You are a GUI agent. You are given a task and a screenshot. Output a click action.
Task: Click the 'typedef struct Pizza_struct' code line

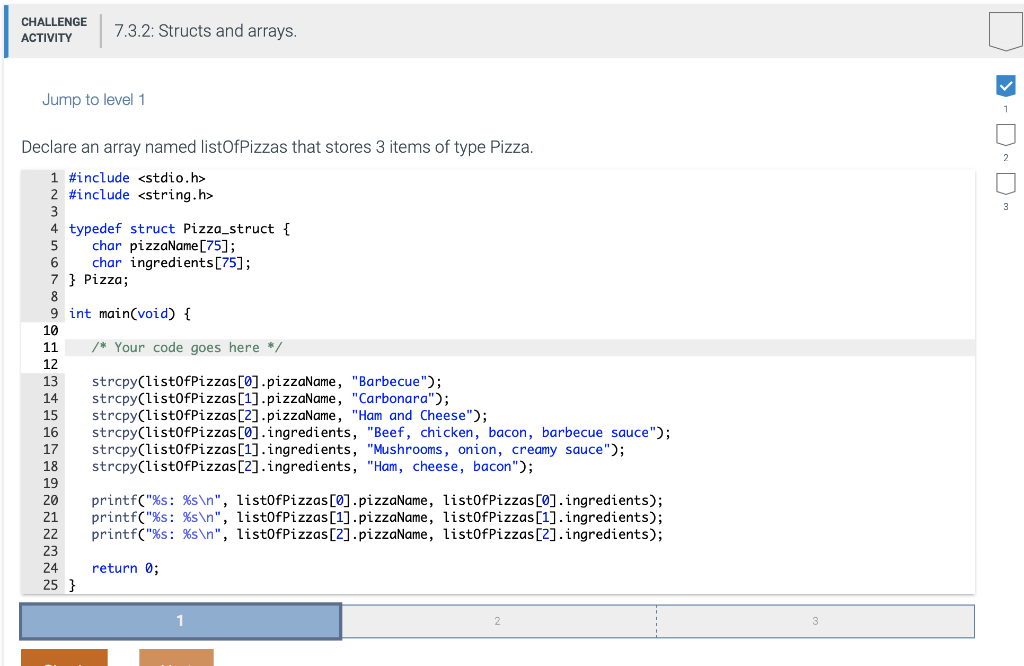180,229
